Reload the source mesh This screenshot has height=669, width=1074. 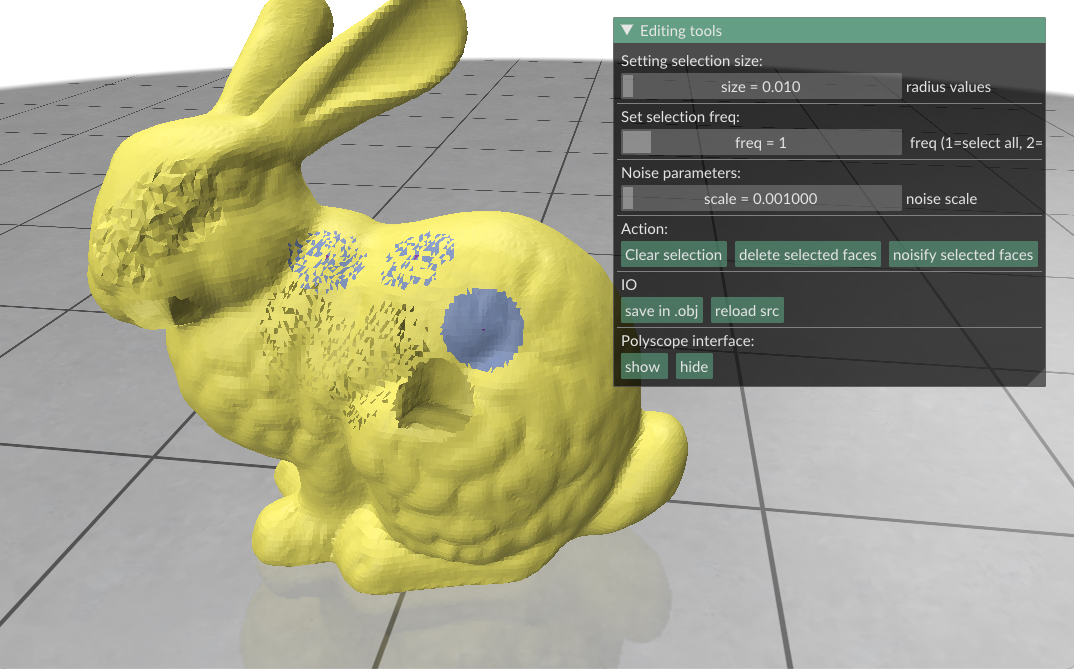tap(746, 311)
